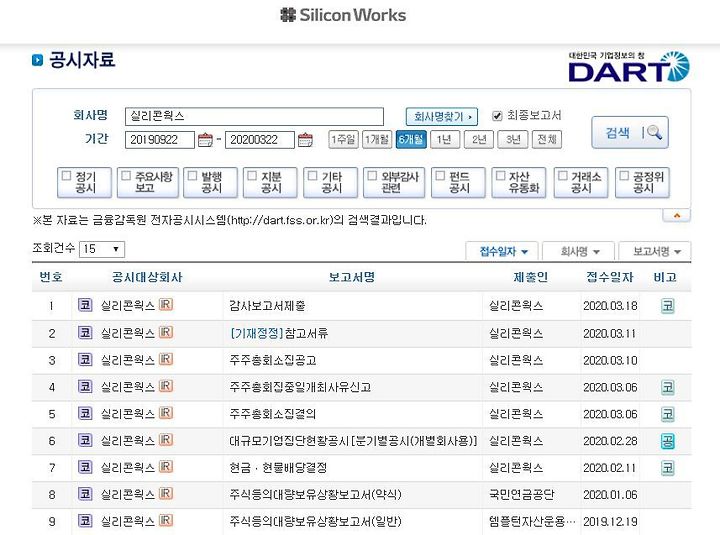720x535 pixels.
Task: Check the 자산유동화 filter
Action: click(501, 176)
